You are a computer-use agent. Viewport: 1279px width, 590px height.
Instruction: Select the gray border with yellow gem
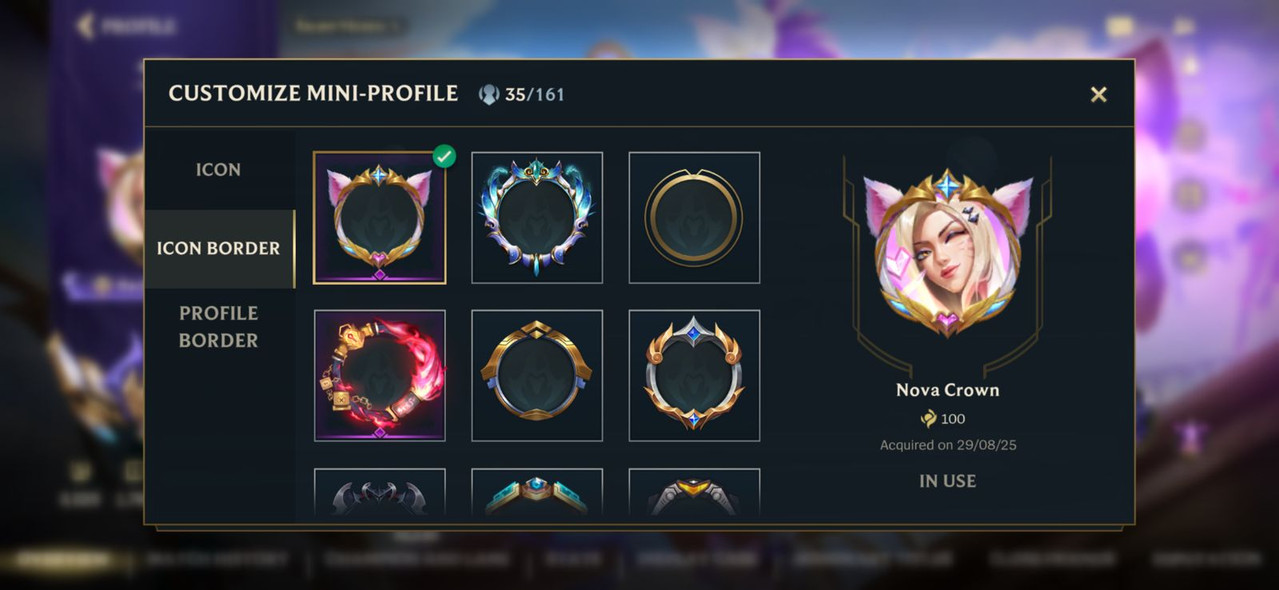pos(694,493)
